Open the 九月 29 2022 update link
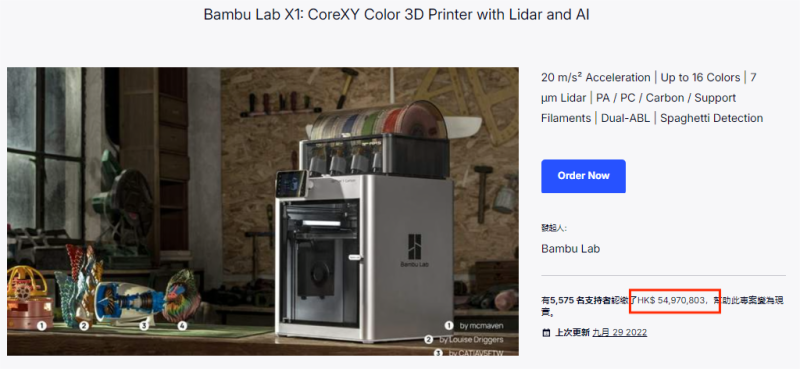This screenshot has height=369, width=800. pyautogui.click(x=619, y=332)
